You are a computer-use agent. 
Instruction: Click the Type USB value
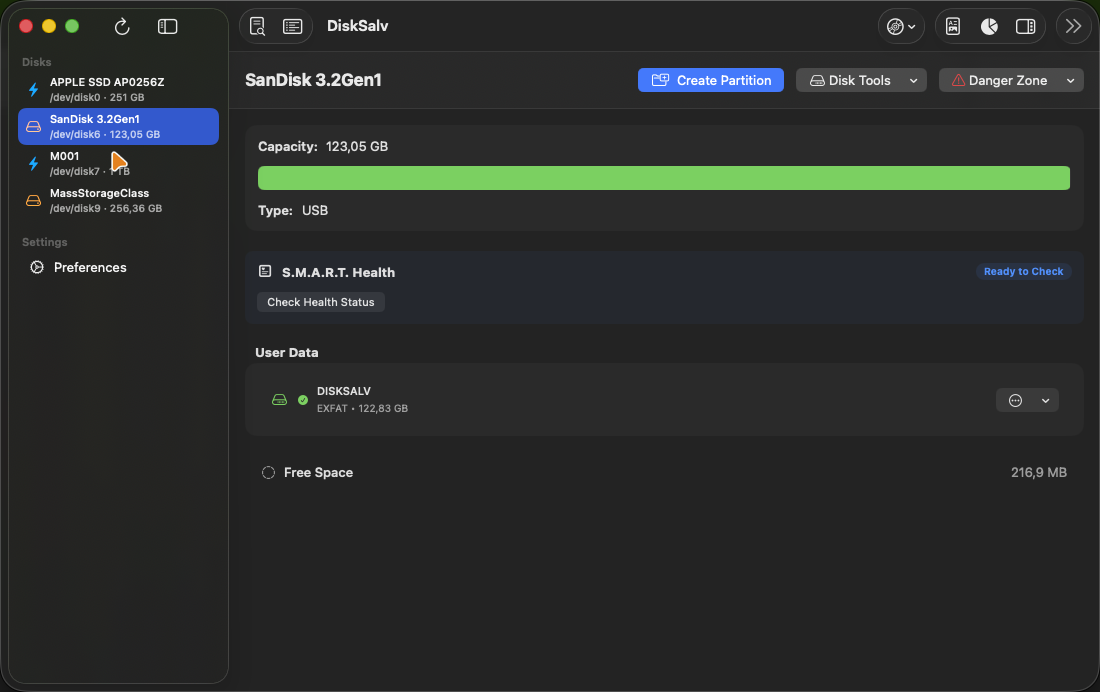pos(315,211)
